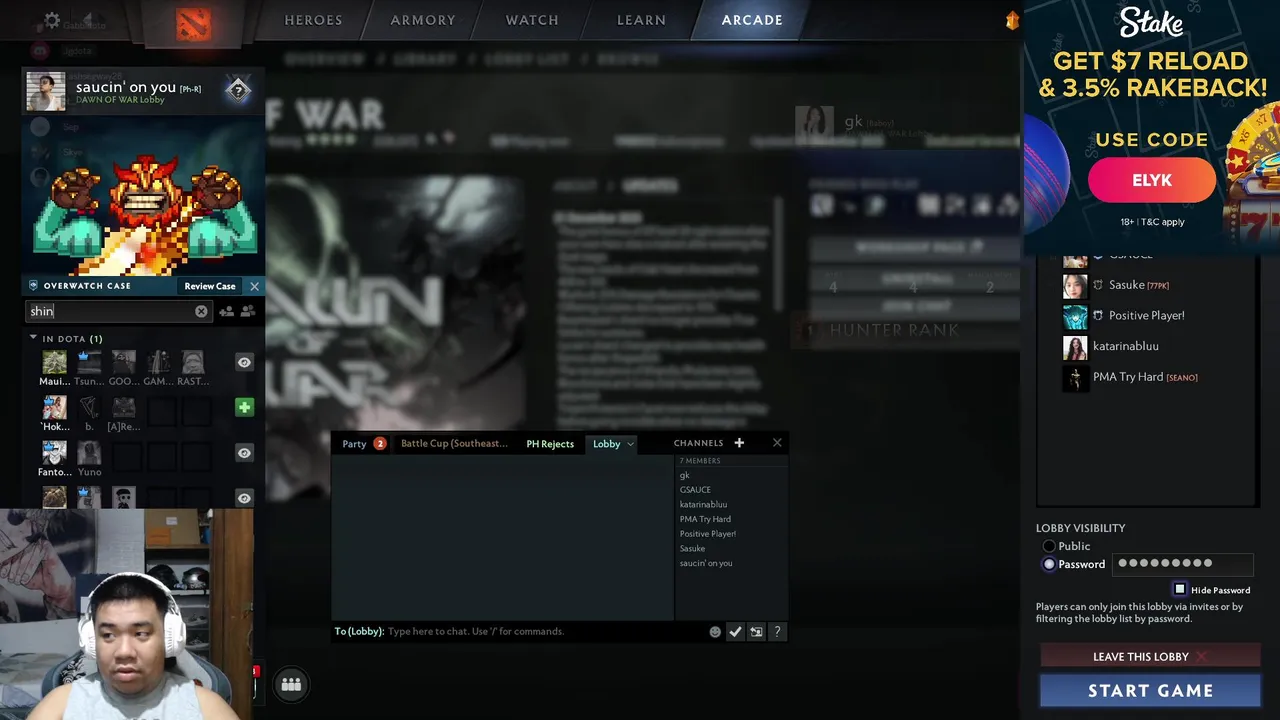Select Positive Player! in the lobby player list
Viewport: 1280px width, 720px height.
click(1146, 315)
